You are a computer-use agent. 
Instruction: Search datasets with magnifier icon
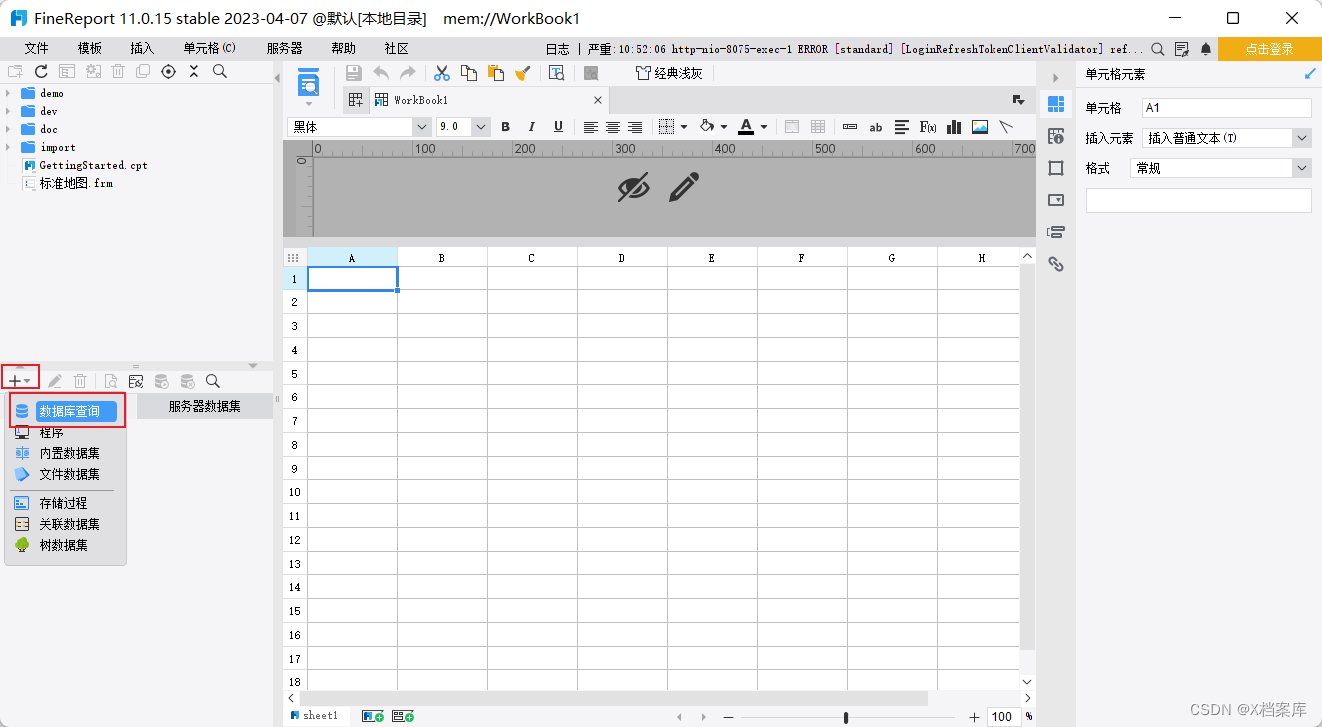213,381
